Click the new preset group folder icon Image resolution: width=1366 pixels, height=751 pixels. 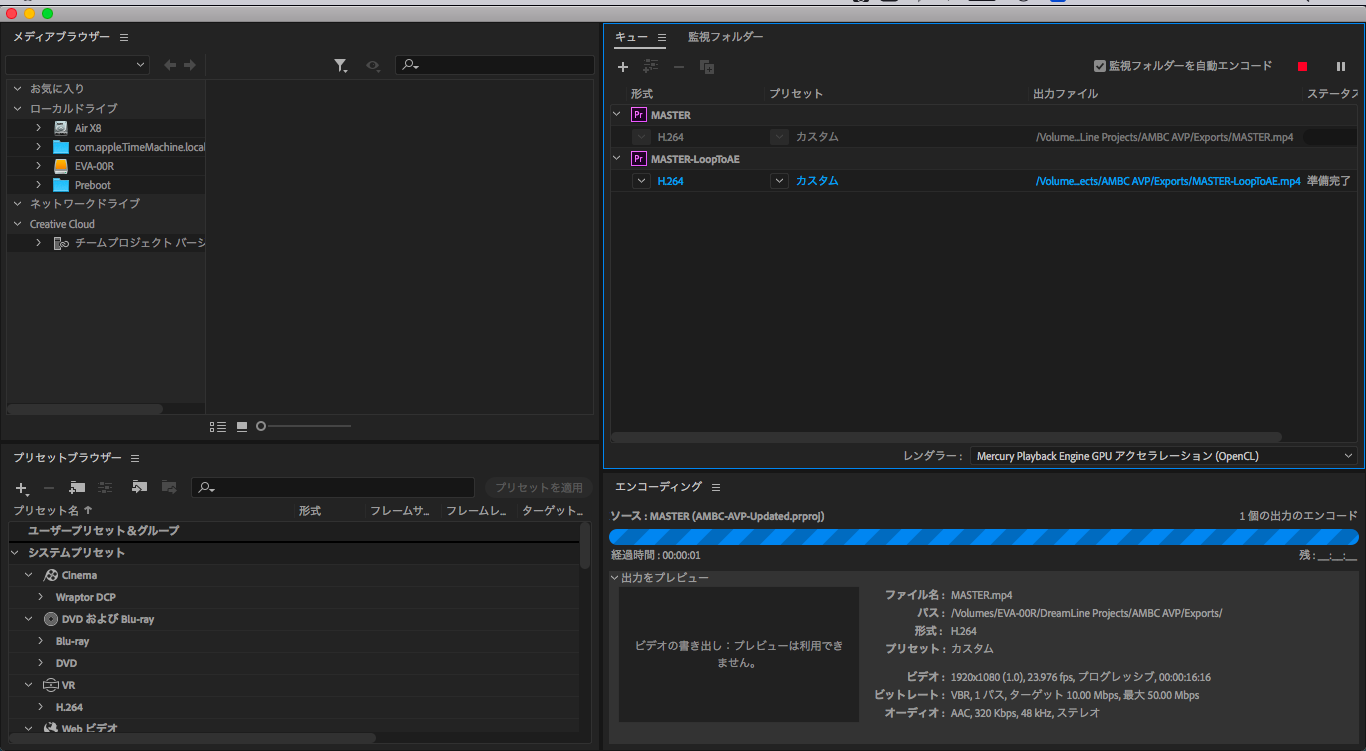click(x=77, y=488)
